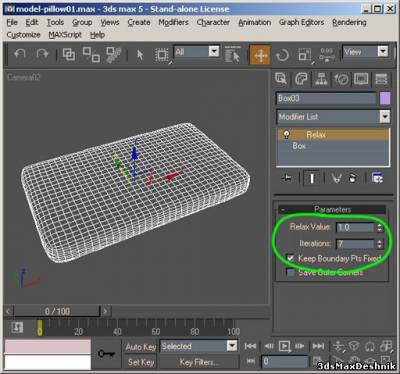Click the Key Filters button
This screenshot has width=400, height=374.
coord(199,362)
